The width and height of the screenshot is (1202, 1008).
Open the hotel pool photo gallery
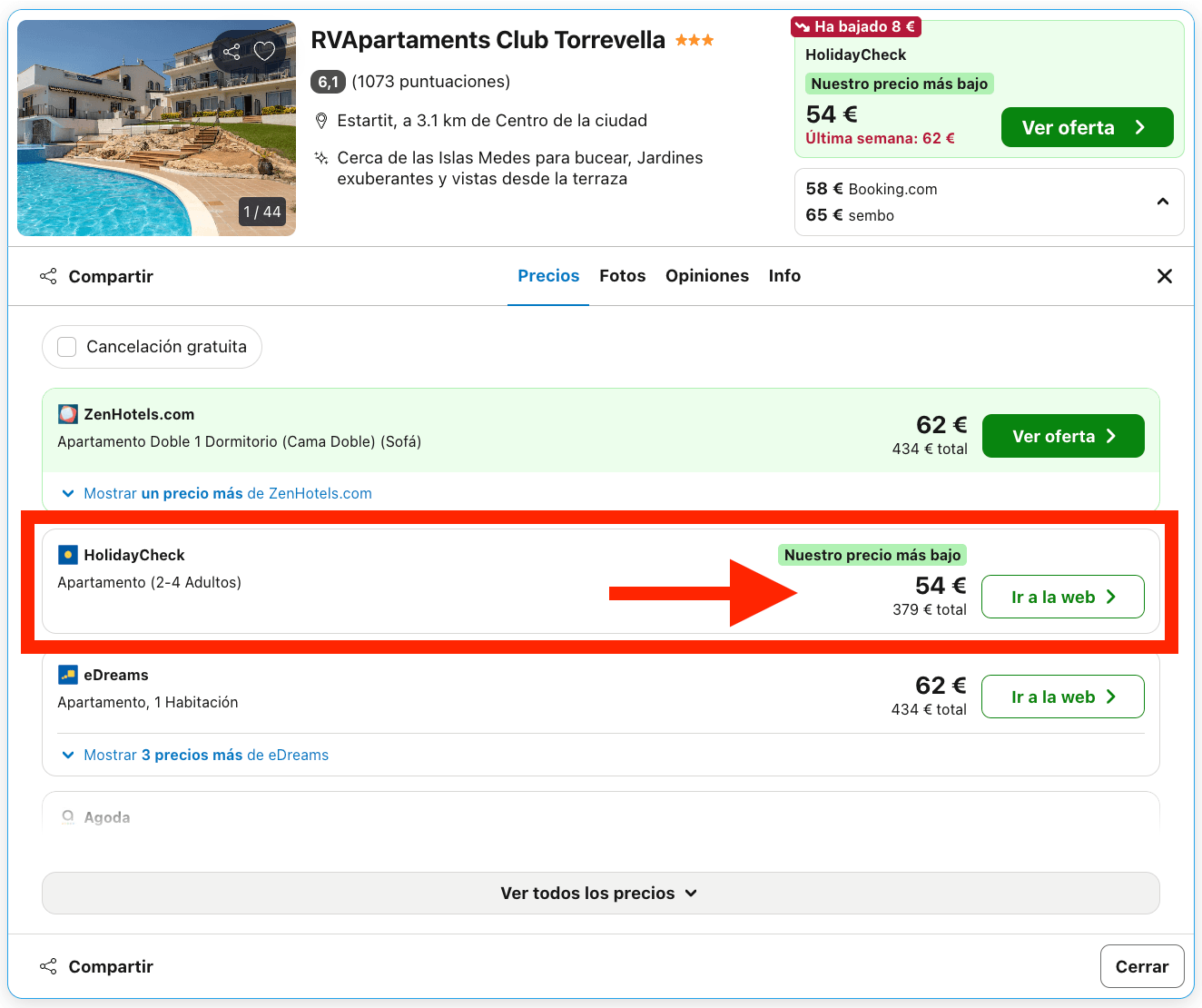coord(156,128)
